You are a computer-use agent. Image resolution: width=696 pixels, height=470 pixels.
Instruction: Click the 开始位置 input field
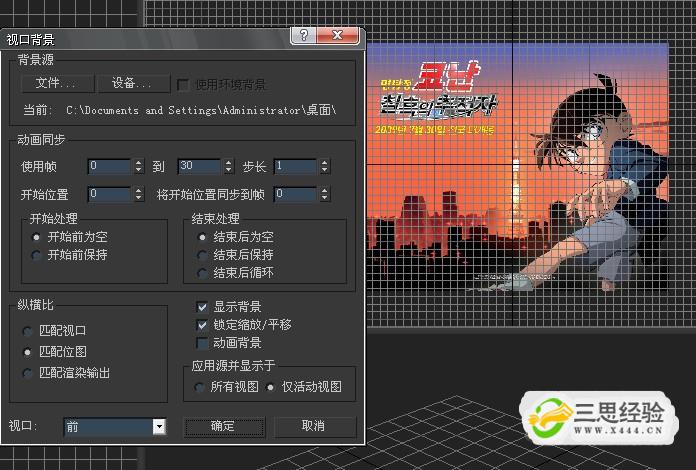109,194
